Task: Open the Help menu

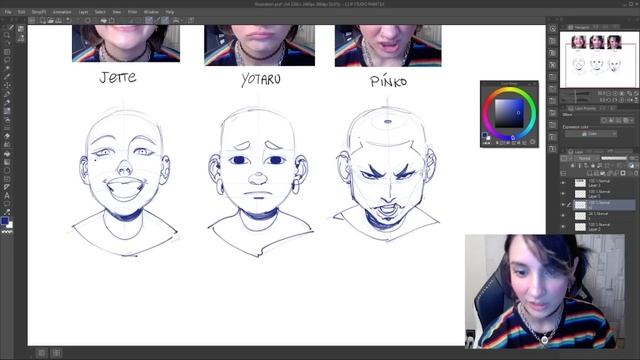Action: click(170, 12)
